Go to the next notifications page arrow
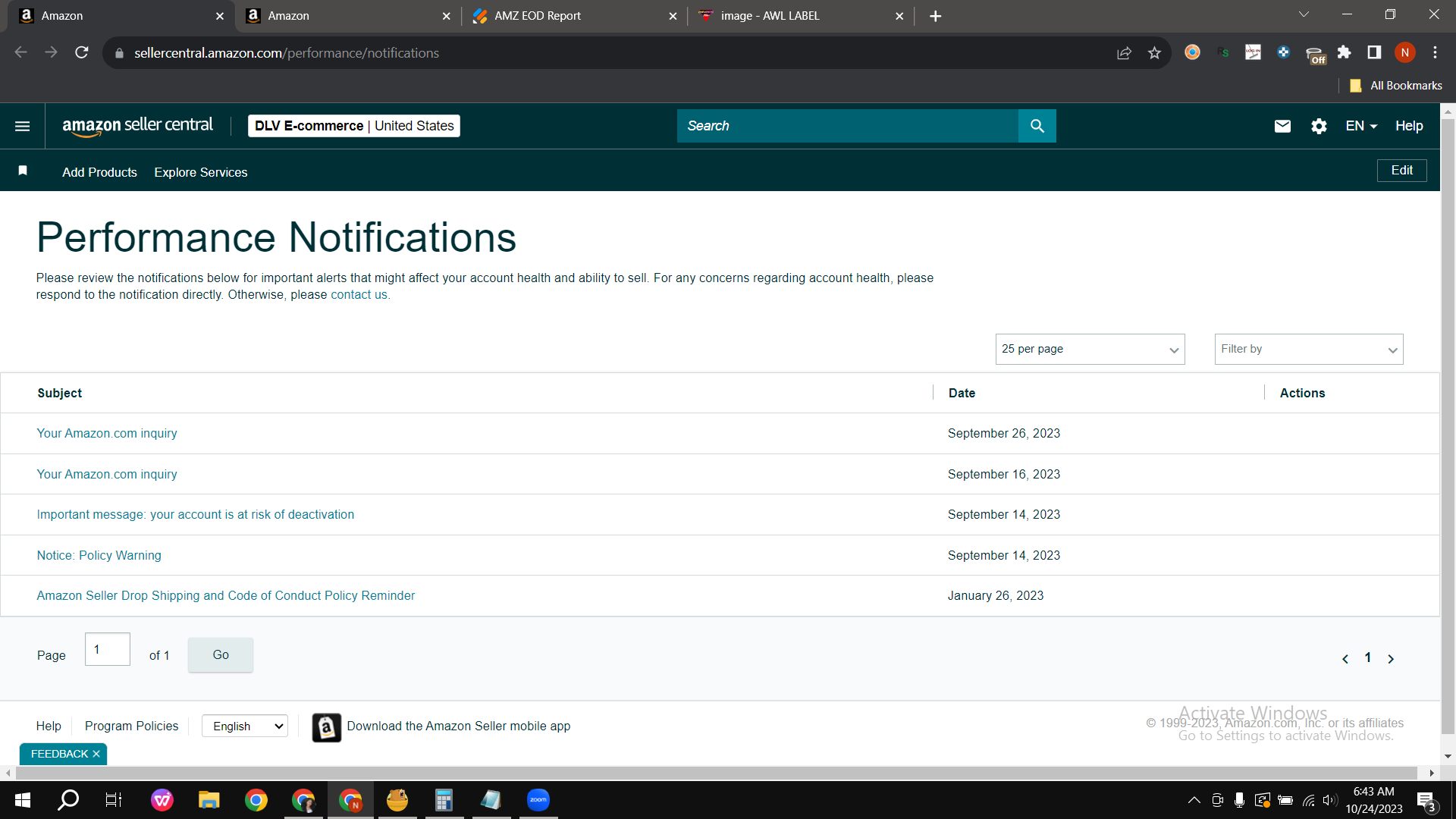 (x=1391, y=659)
